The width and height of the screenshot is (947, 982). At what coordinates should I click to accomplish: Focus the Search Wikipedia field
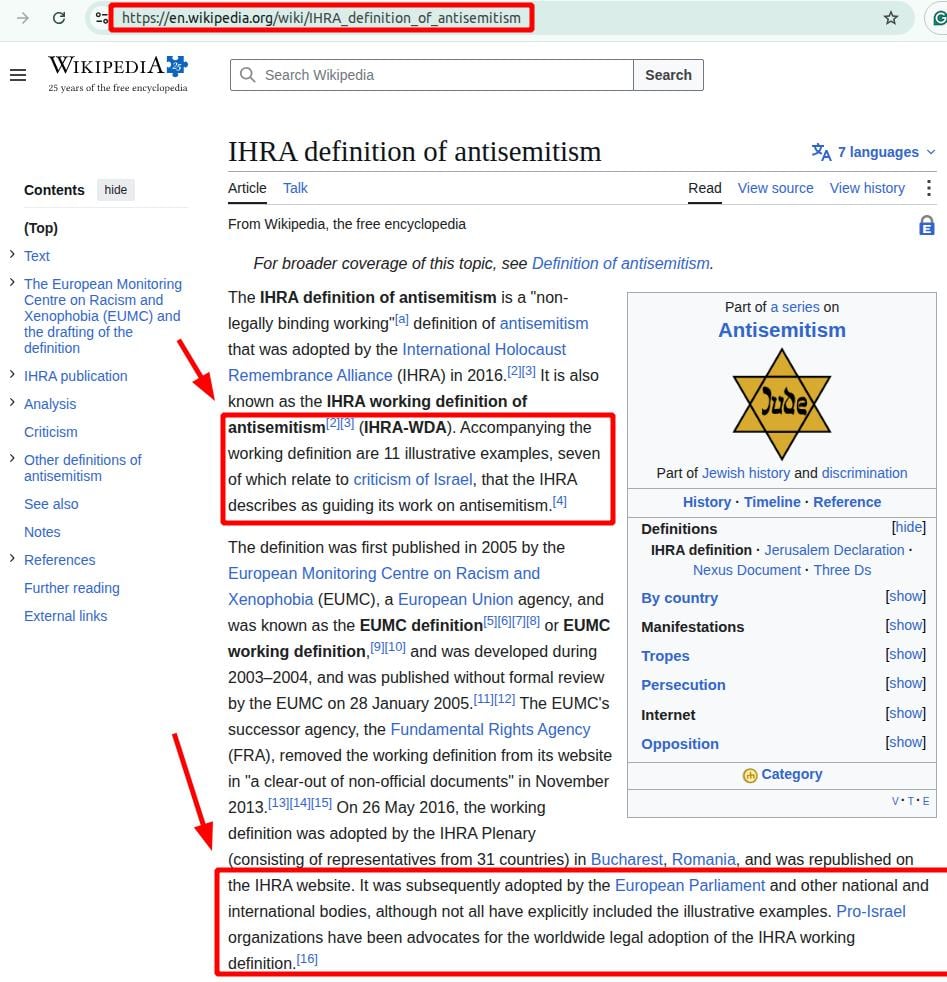(432, 75)
